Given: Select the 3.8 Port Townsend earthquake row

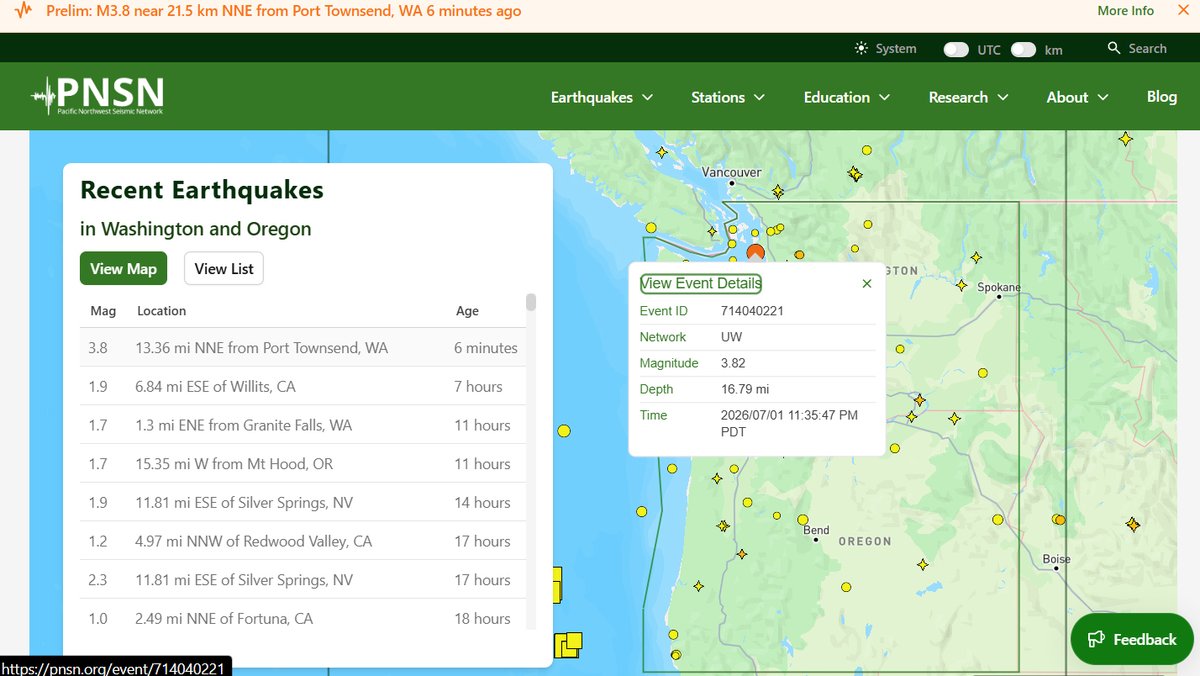Looking at the screenshot, I should 302,348.
